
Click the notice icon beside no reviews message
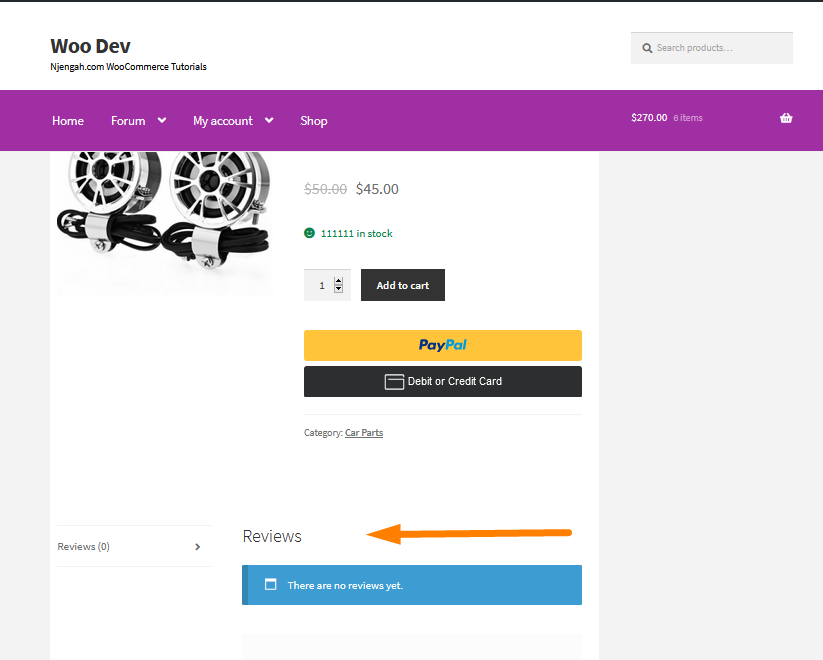[270, 584]
